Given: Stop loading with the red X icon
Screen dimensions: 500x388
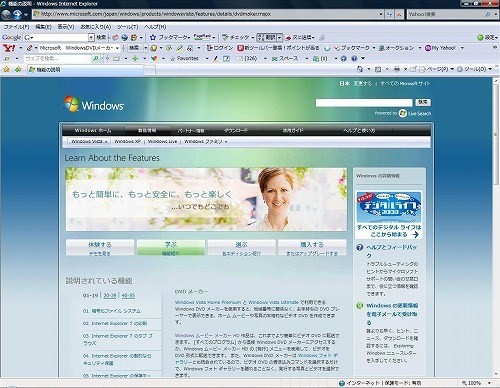Looking at the screenshot, I should pyautogui.click(x=399, y=14).
